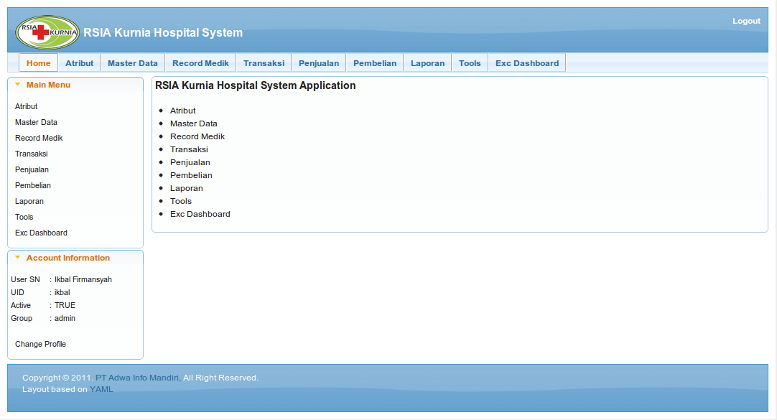Open Atribut in the Main Menu sidebar
Screen dimensions: 777x420
(x=26, y=106)
